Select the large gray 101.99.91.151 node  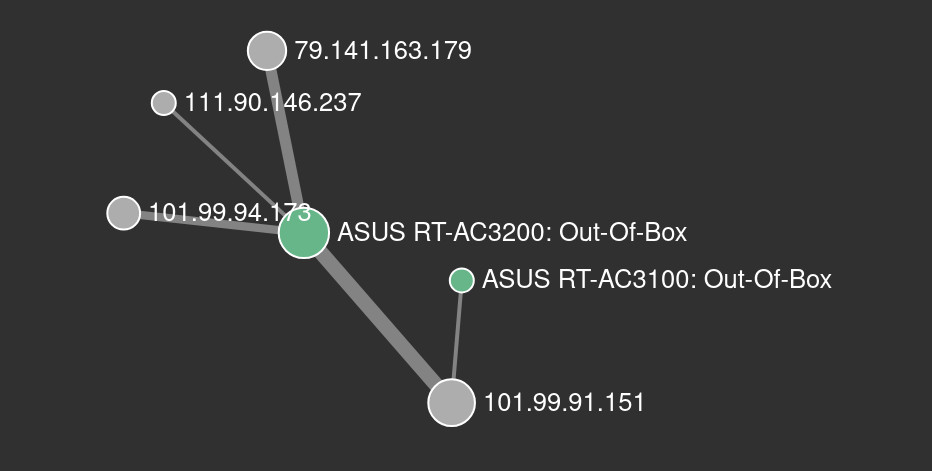pyautogui.click(x=452, y=403)
